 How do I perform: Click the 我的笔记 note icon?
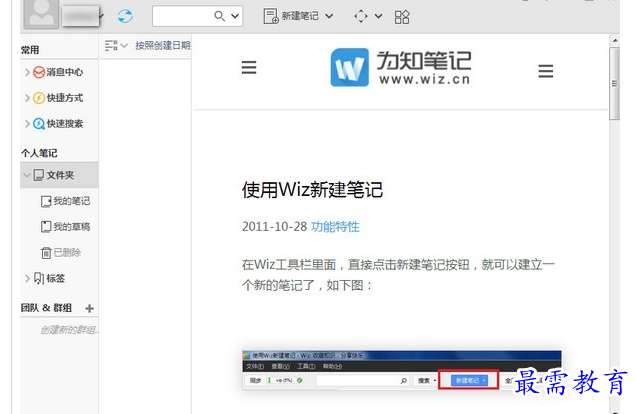(x=46, y=201)
